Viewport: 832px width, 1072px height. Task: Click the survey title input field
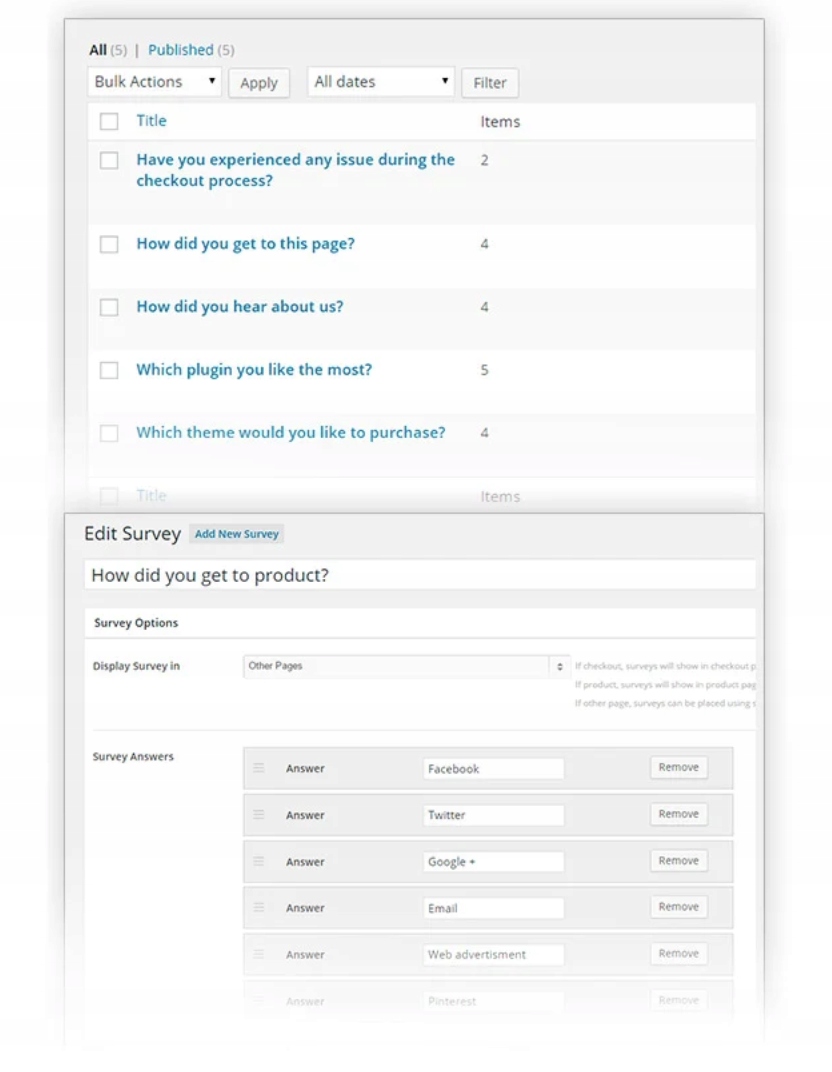coord(420,576)
